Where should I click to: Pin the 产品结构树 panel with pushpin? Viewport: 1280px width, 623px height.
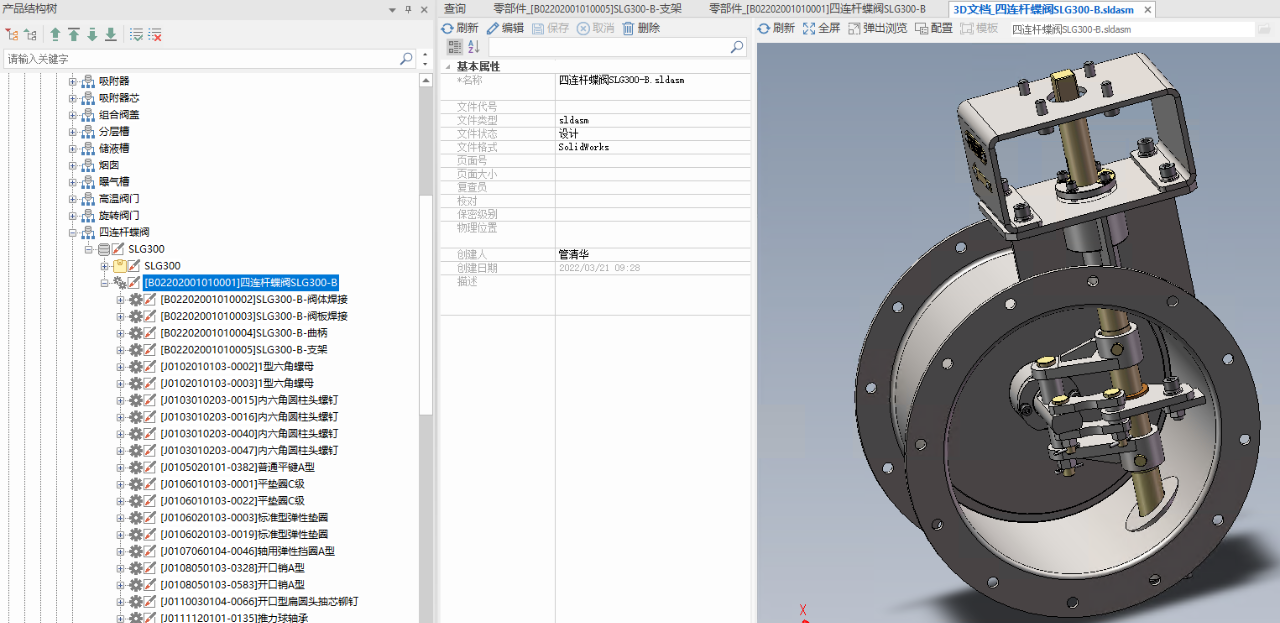[407, 9]
